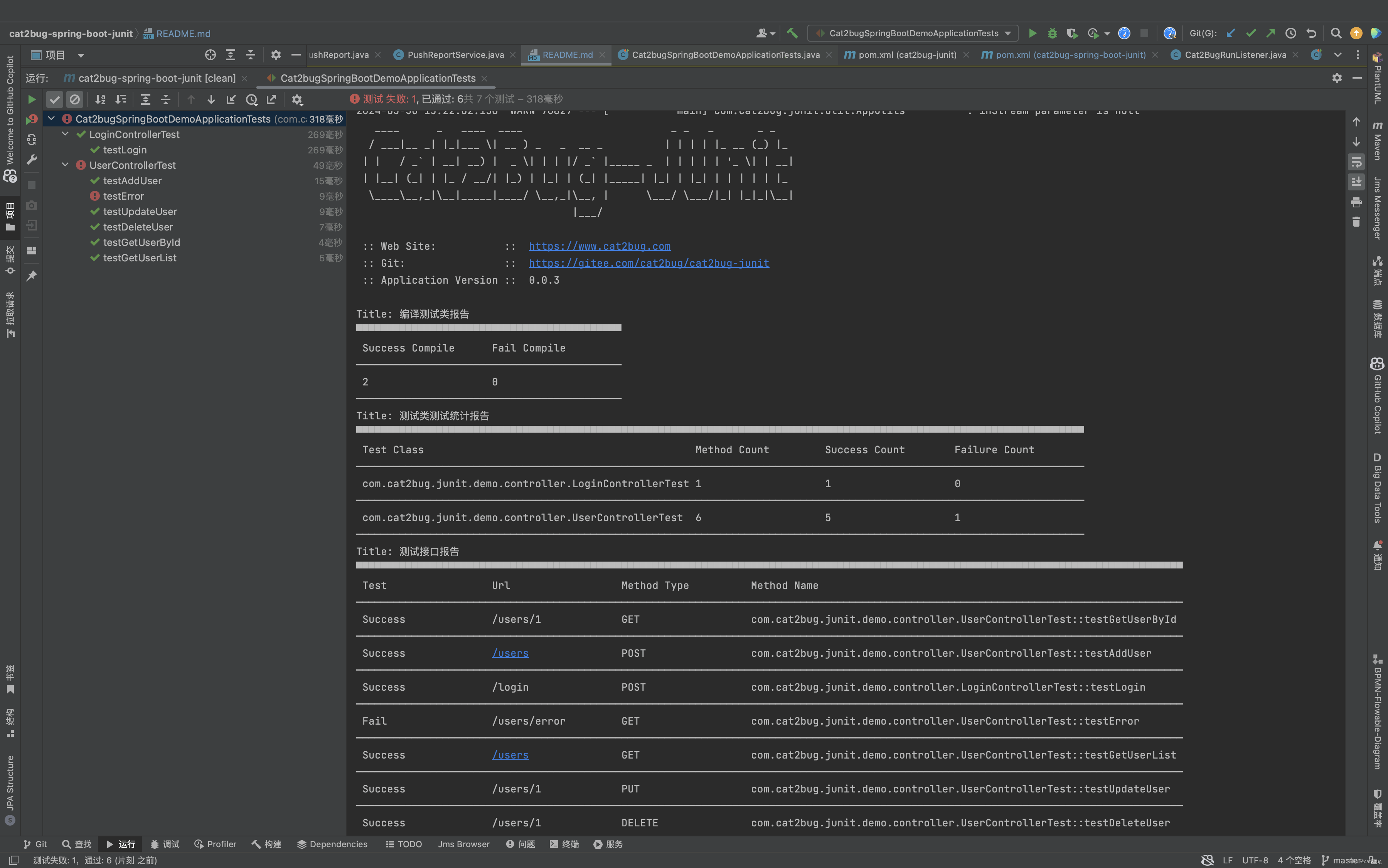Switch to the PushReportService.java editor tab

[x=455, y=55]
